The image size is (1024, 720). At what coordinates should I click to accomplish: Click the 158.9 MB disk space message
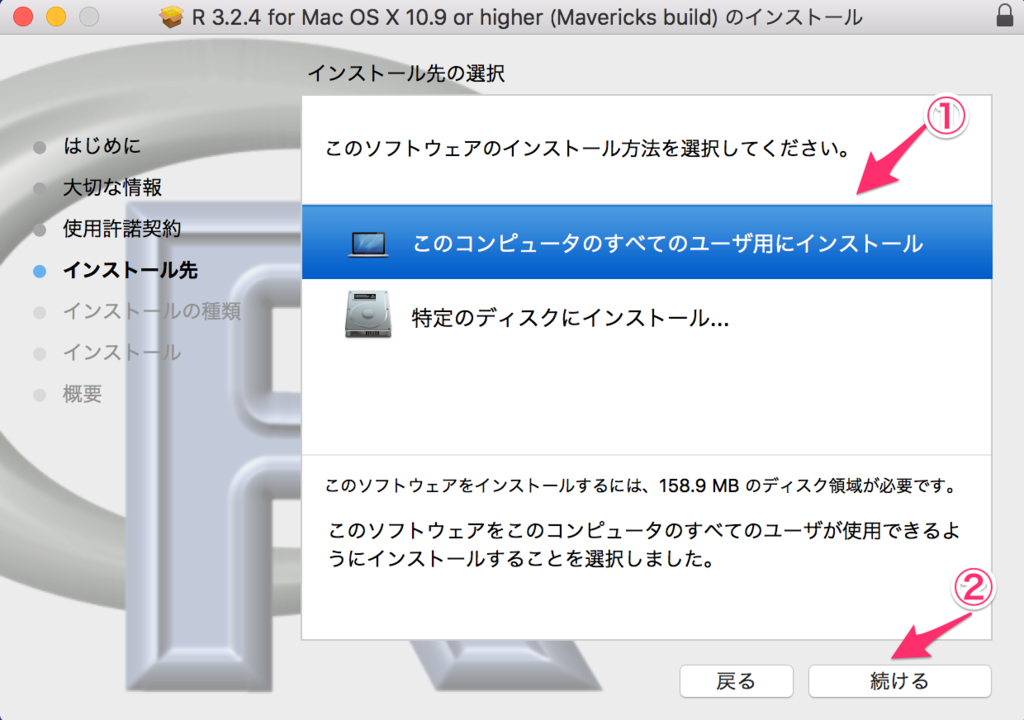pos(641,486)
